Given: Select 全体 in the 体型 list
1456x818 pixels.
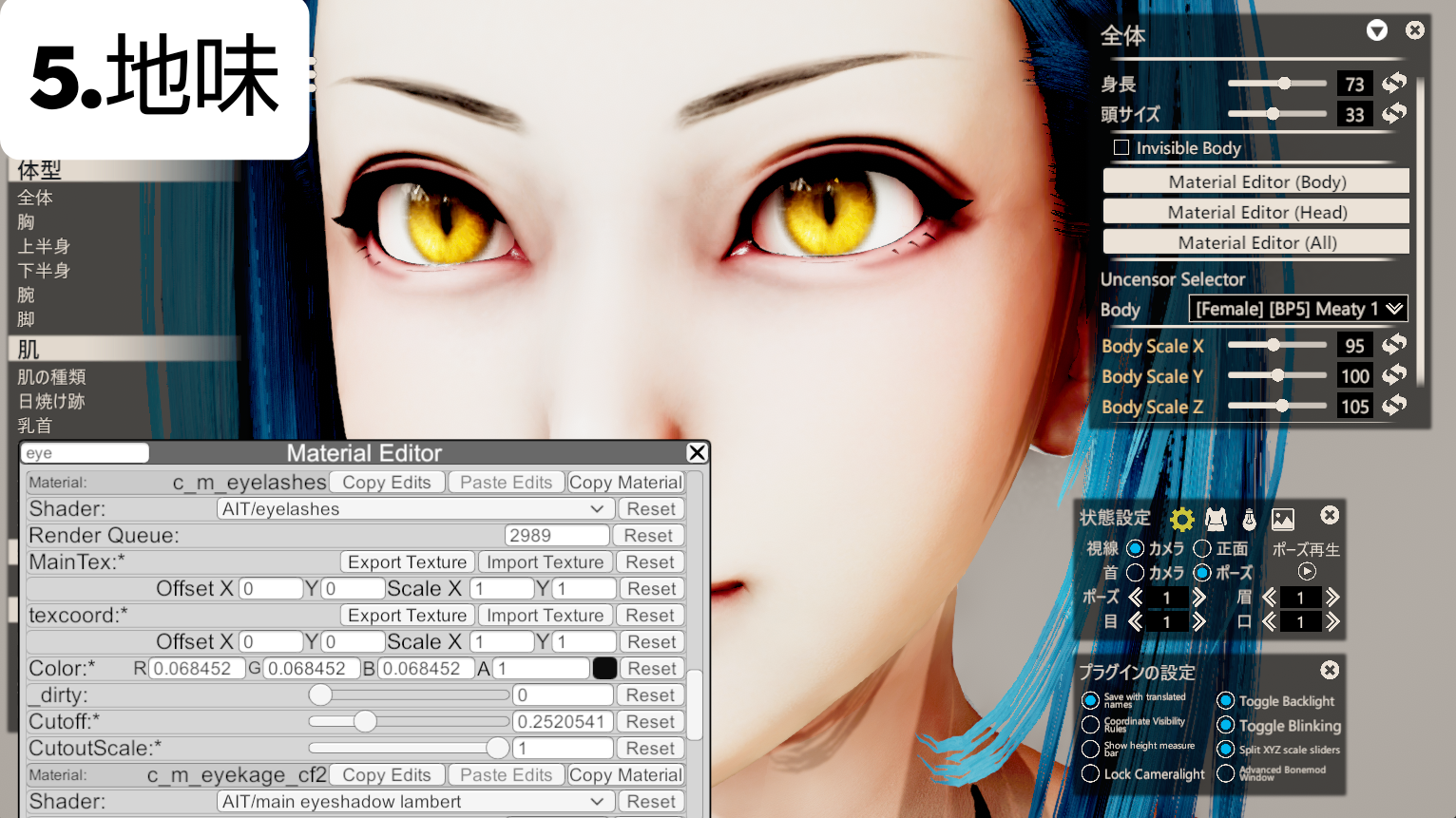Looking at the screenshot, I should tap(35, 198).
